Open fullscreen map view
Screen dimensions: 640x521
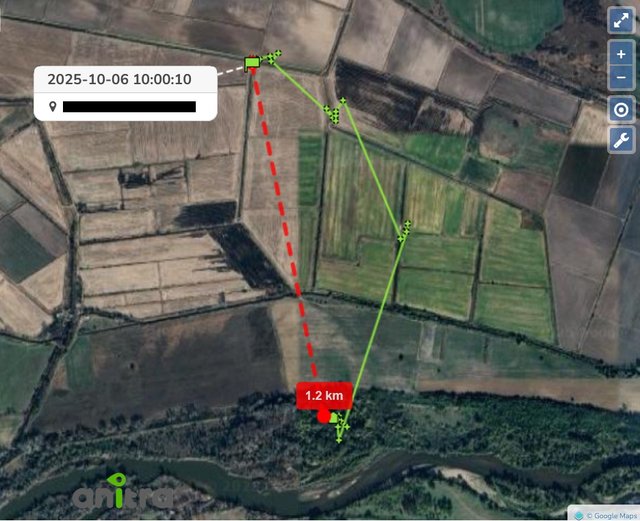pyautogui.click(x=621, y=20)
